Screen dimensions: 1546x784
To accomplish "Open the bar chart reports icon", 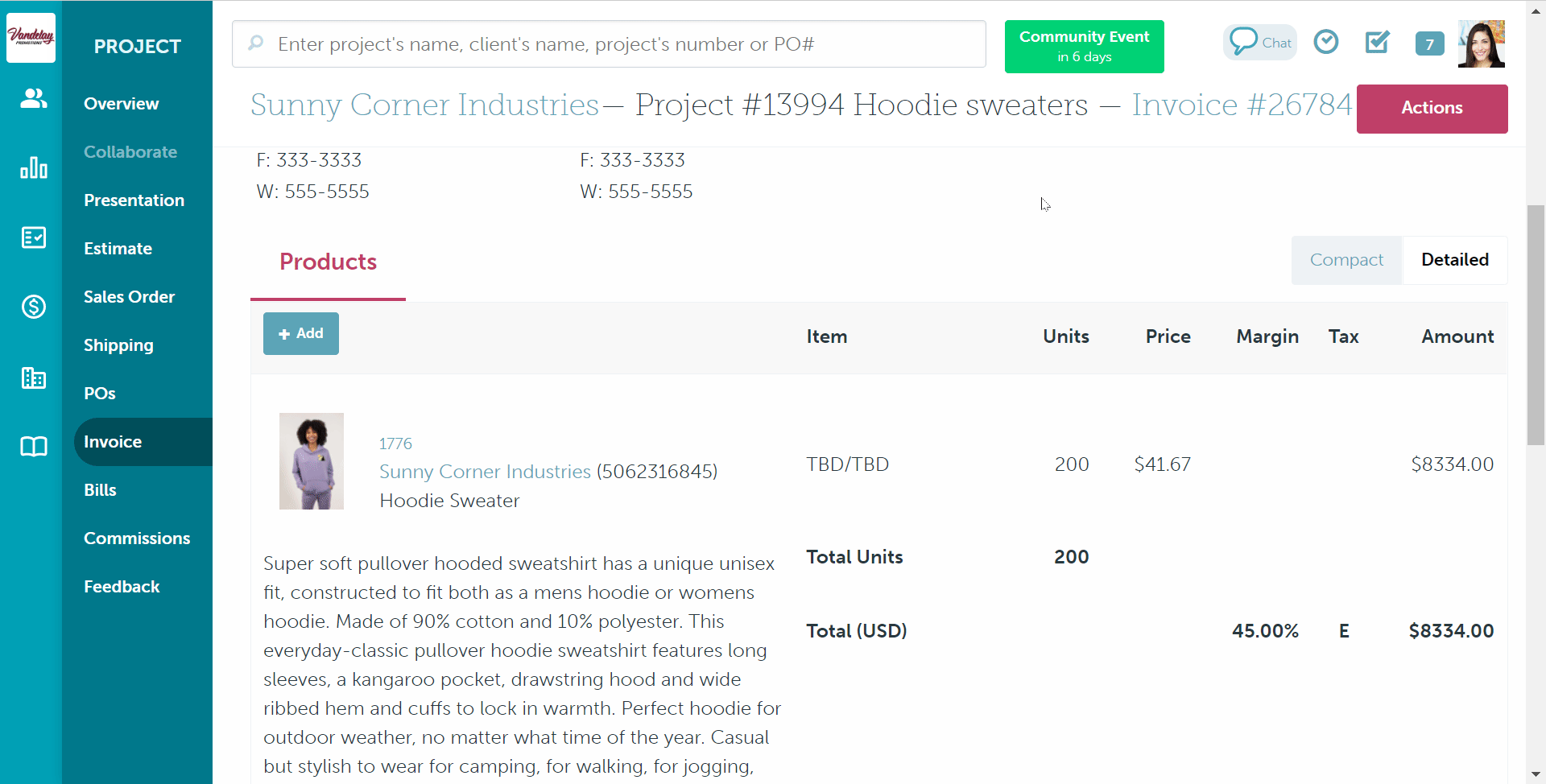I will point(33,167).
